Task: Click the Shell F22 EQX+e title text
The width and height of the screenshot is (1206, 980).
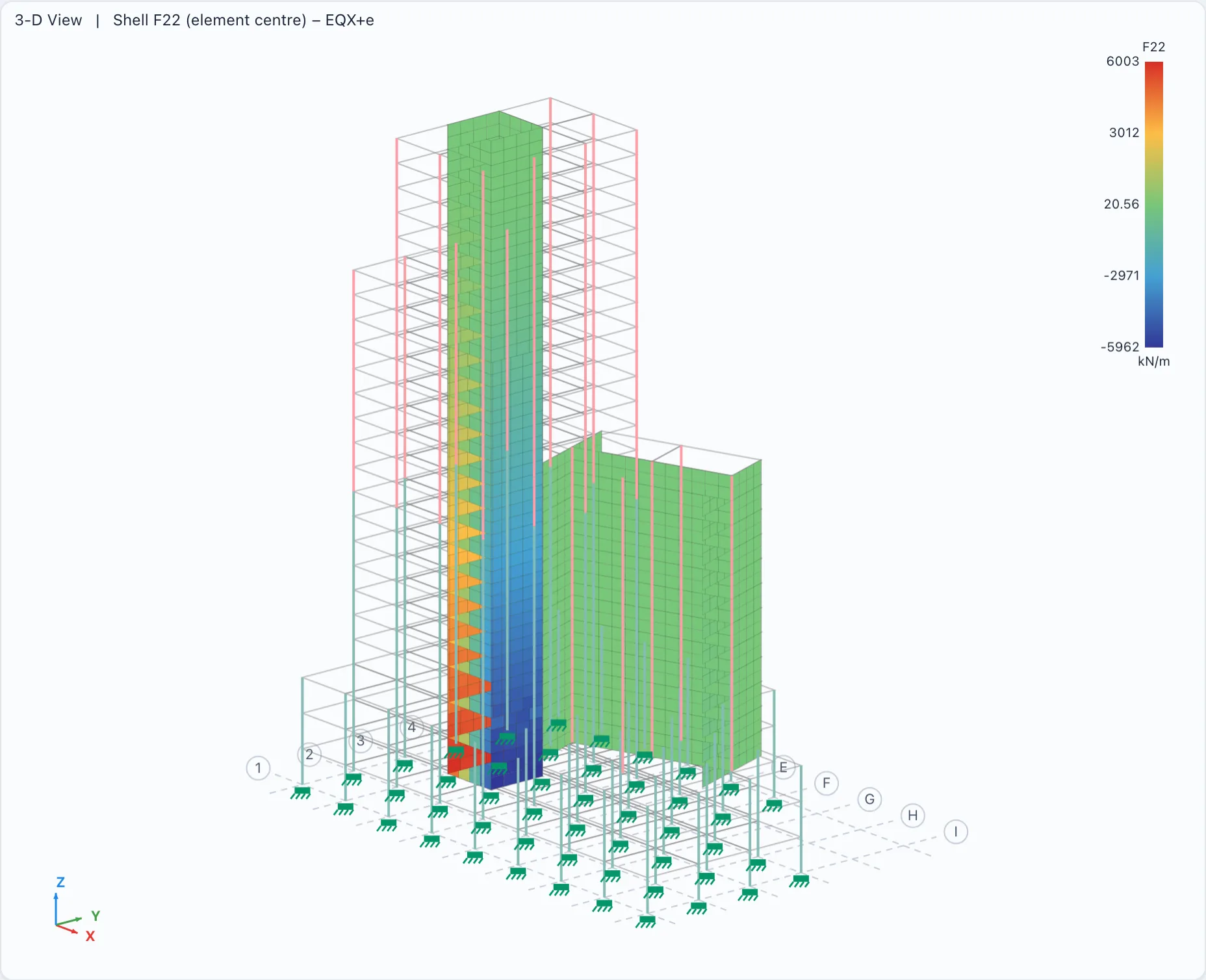Action: coord(244,20)
